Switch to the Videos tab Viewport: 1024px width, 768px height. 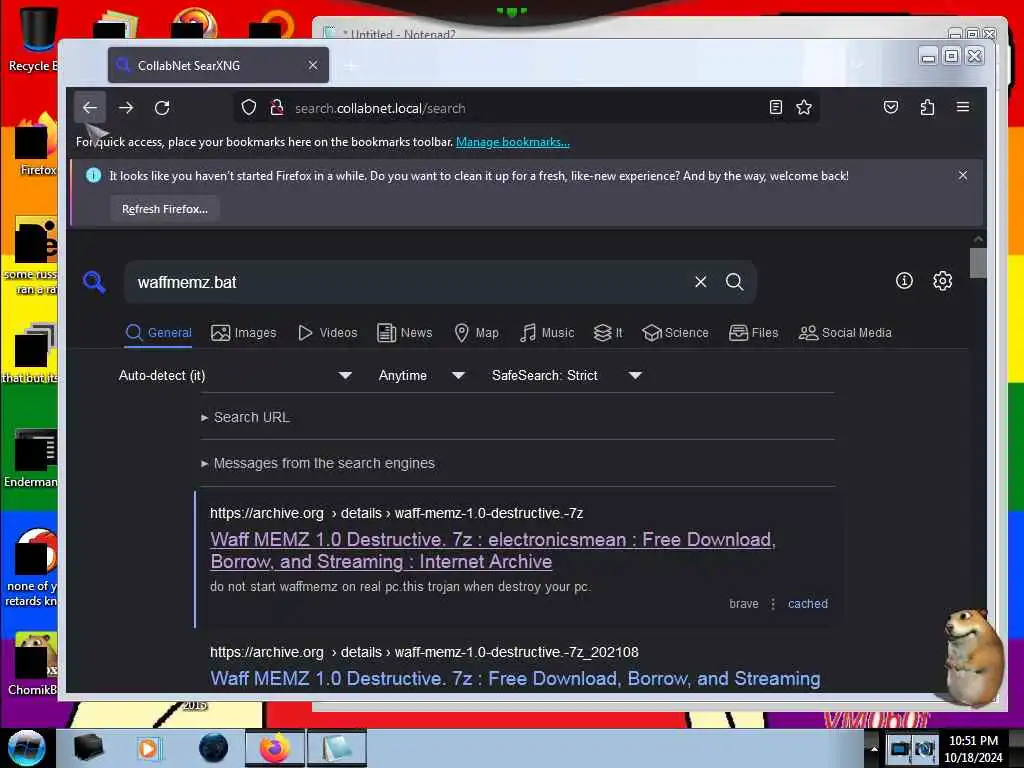pyautogui.click(x=328, y=332)
